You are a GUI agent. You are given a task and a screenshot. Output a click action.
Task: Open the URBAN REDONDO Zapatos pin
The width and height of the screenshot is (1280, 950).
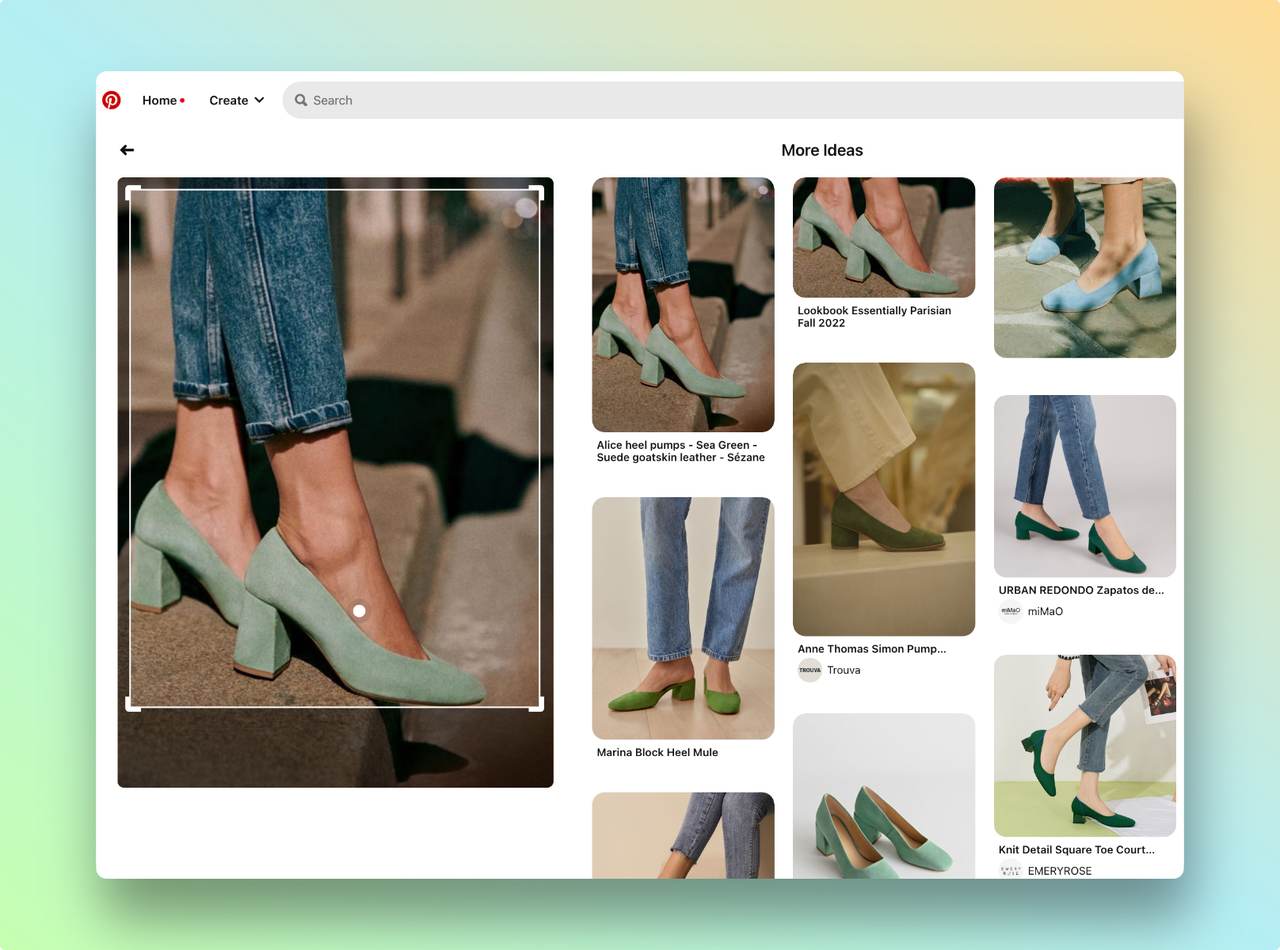coord(1084,486)
